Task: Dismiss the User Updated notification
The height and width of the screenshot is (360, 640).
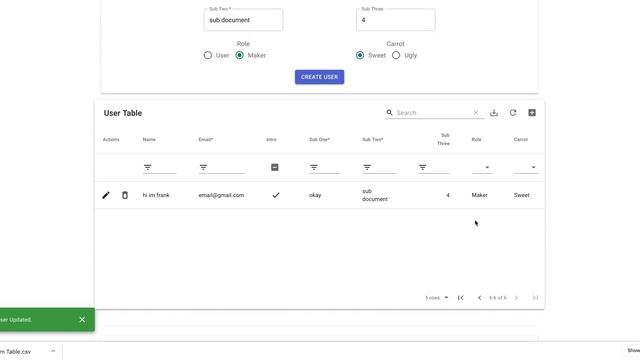Action: 82,320
